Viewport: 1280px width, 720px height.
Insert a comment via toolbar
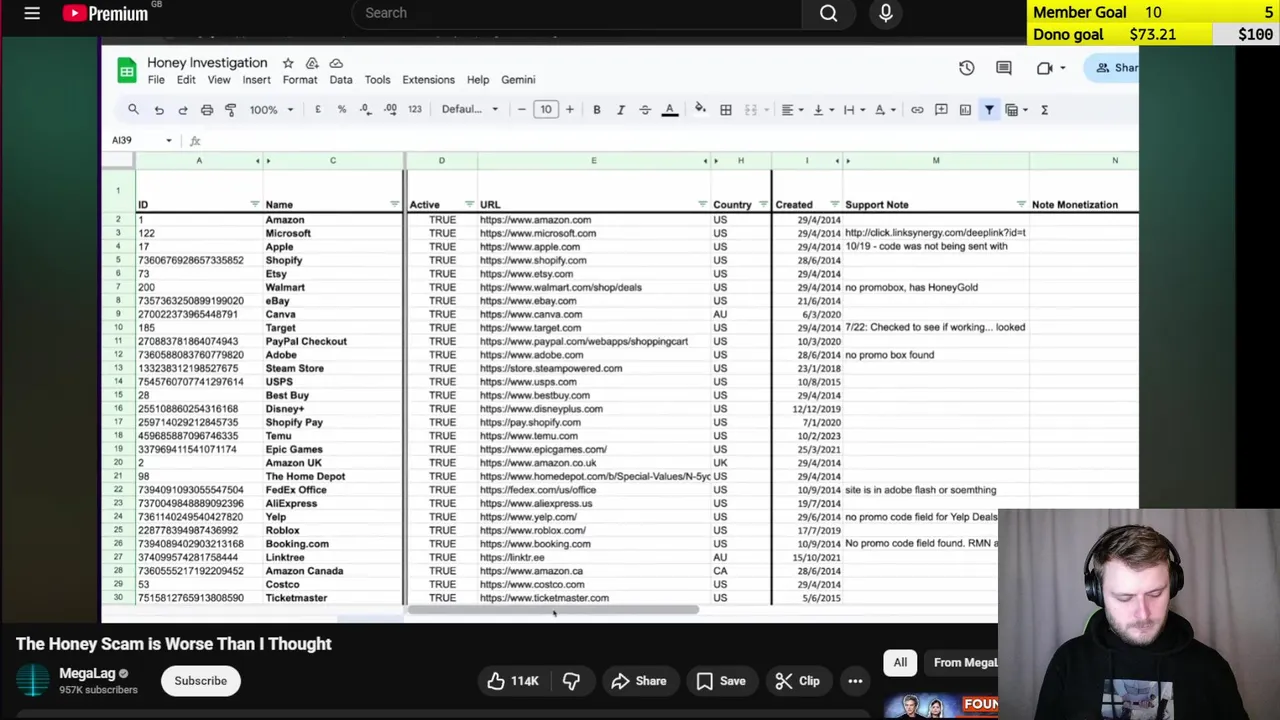click(x=941, y=109)
